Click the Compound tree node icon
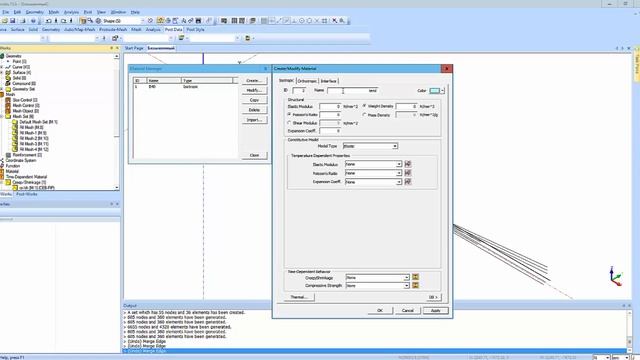Viewport: 640px width, 360px height. [x=8, y=83]
